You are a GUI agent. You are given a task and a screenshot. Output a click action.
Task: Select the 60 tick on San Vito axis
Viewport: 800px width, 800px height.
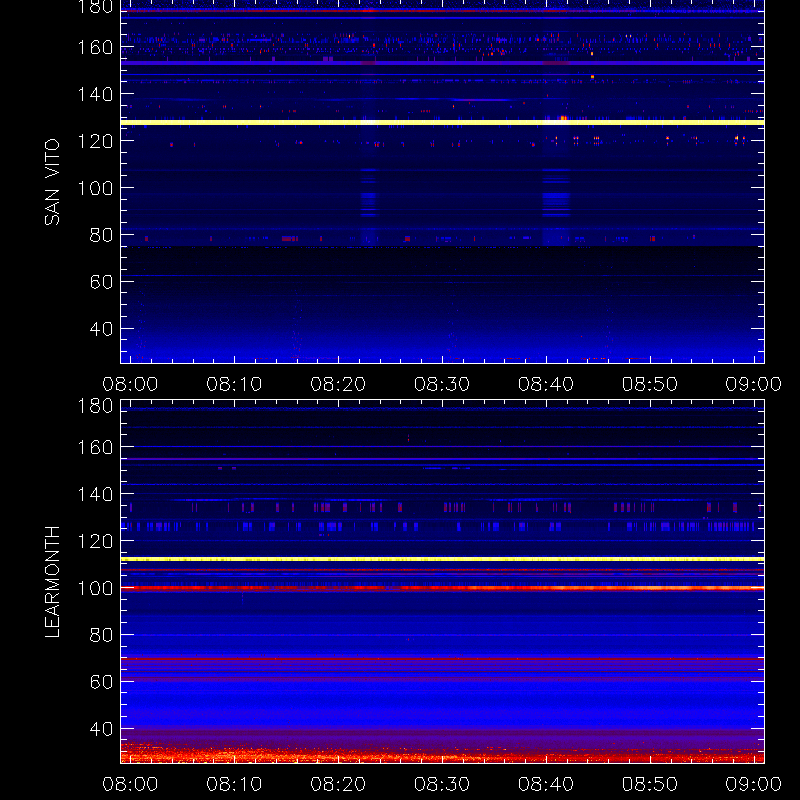coord(101,282)
